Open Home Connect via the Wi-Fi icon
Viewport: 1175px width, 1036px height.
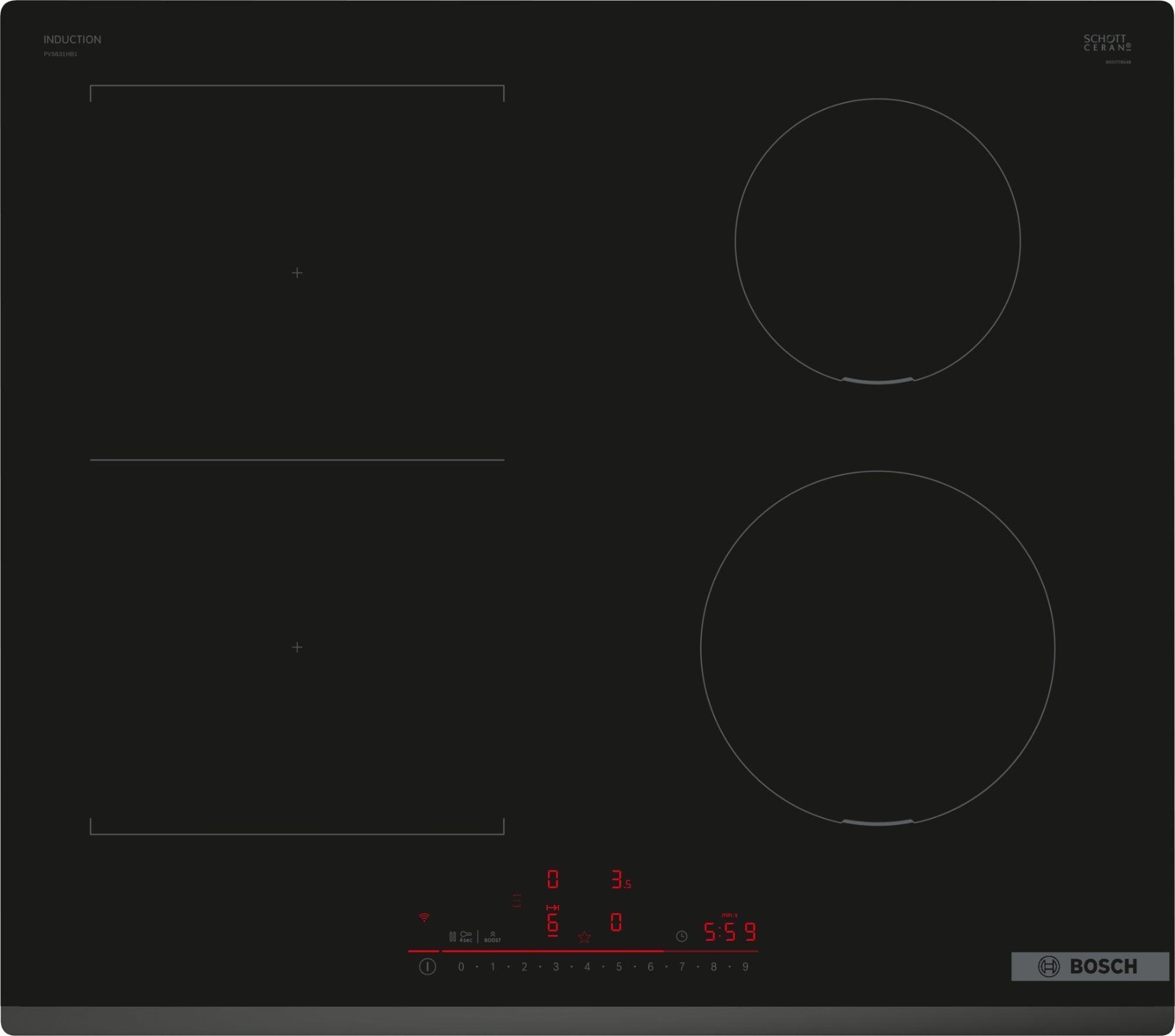point(424,918)
